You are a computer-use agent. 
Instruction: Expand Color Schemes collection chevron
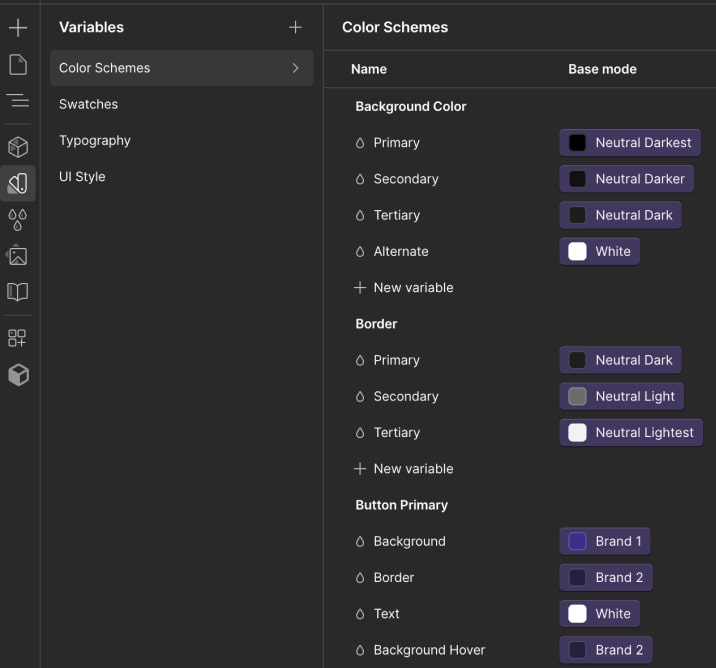tap(295, 68)
